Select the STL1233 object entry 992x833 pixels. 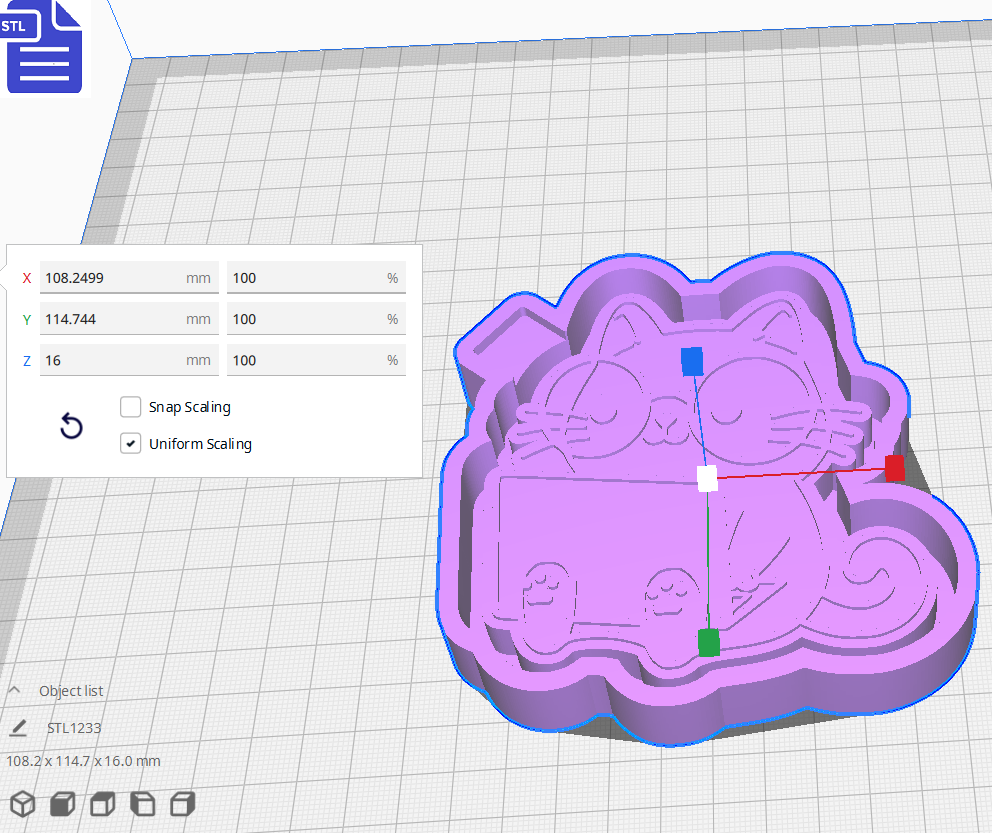click(x=75, y=728)
